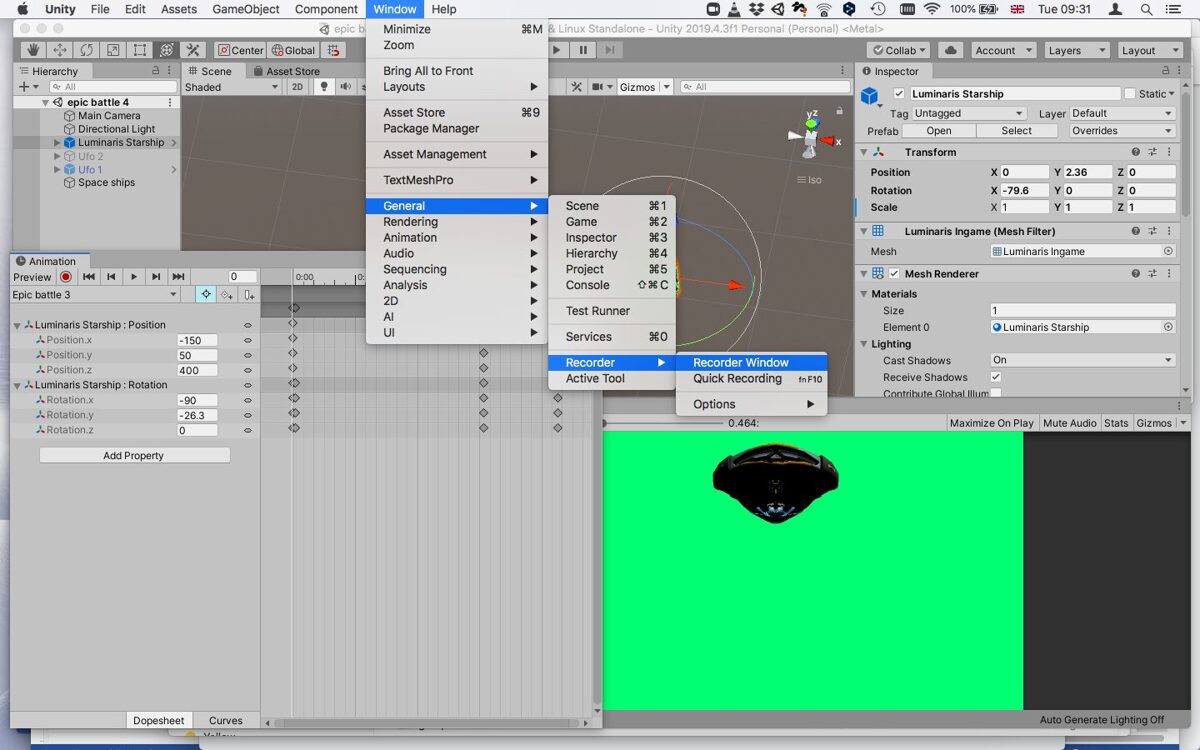
Task: Go to previous animation keyframe
Action: click(x=111, y=277)
